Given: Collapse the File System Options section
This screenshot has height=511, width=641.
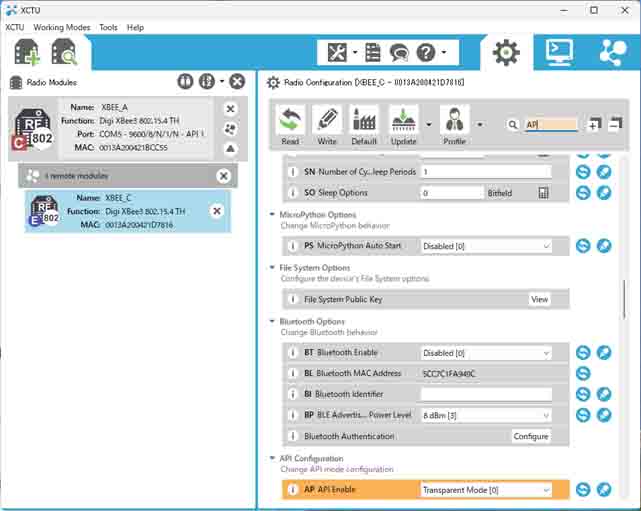Looking at the screenshot, I should pyautogui.click(x=272, y=267).
